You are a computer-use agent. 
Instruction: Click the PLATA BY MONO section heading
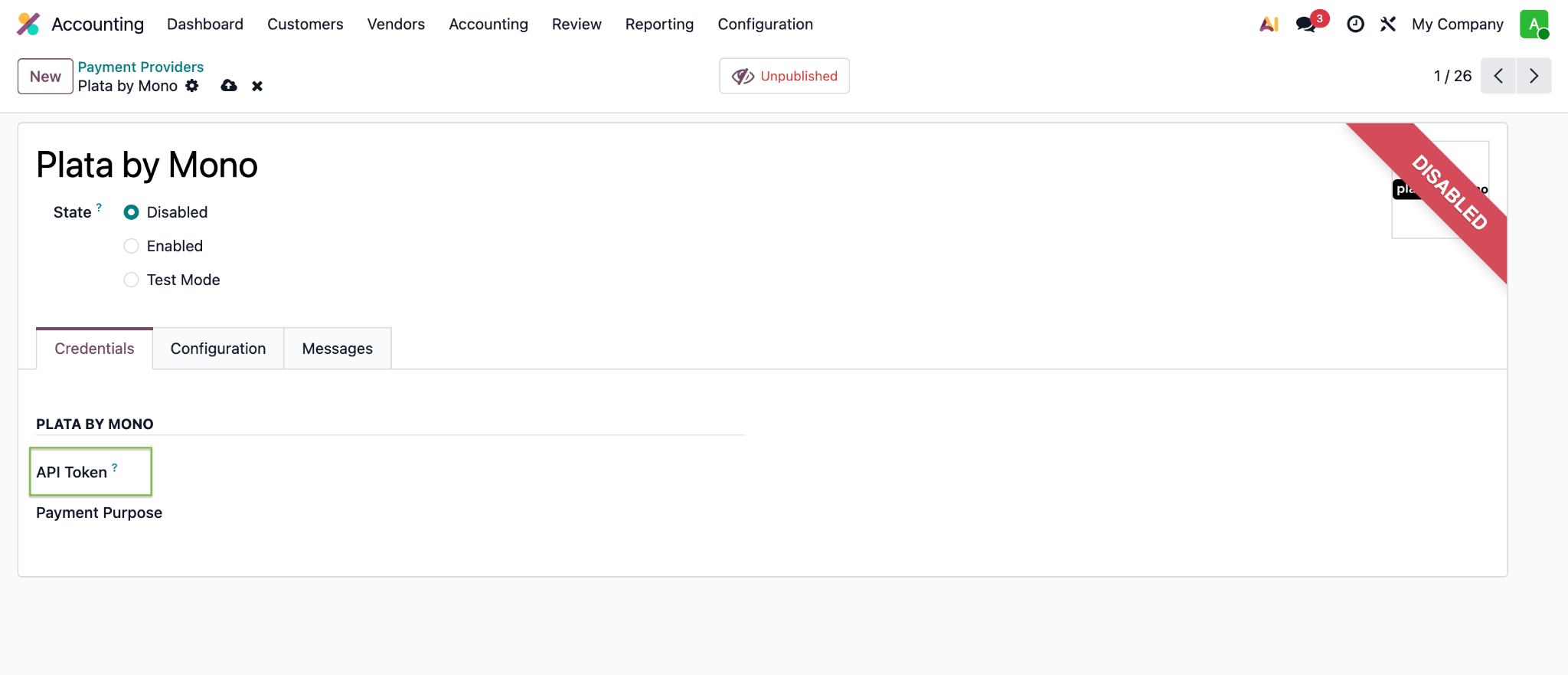95,424
